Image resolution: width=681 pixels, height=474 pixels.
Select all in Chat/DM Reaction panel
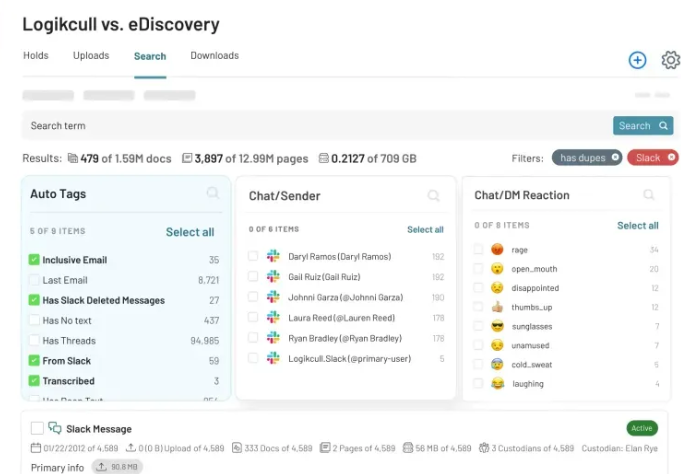coord(638,225)
